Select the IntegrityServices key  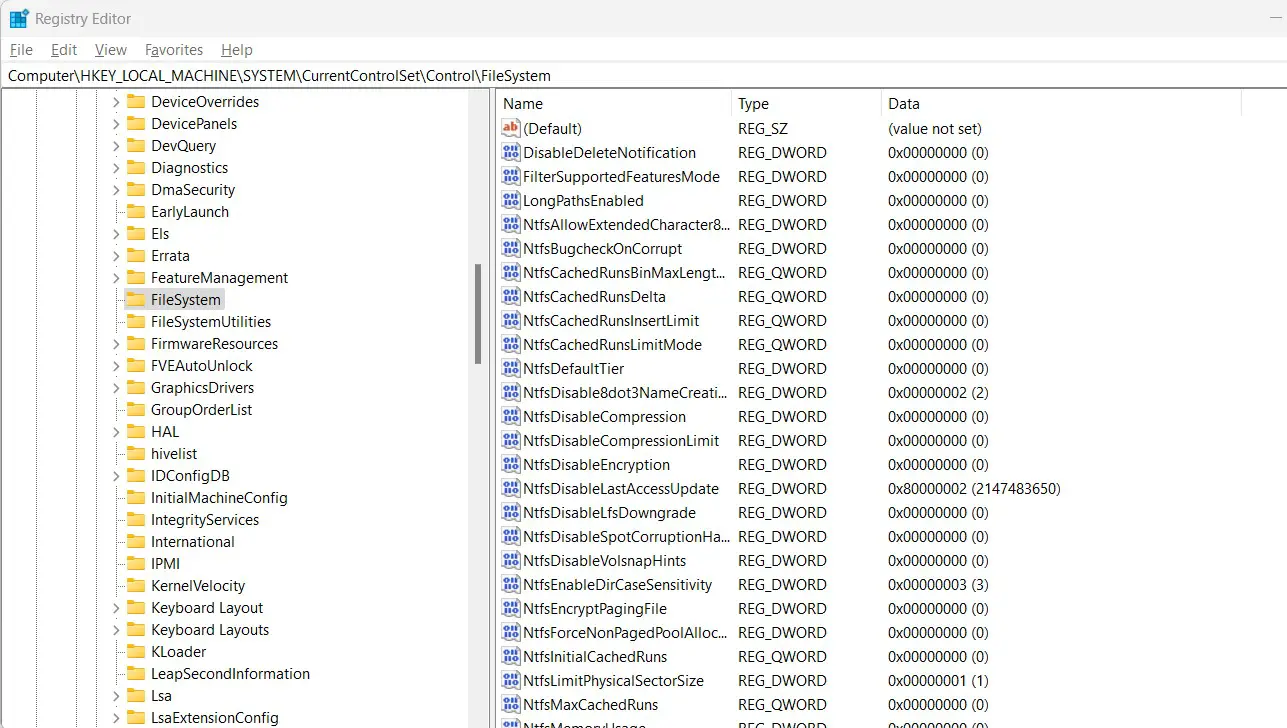(205, 520)
